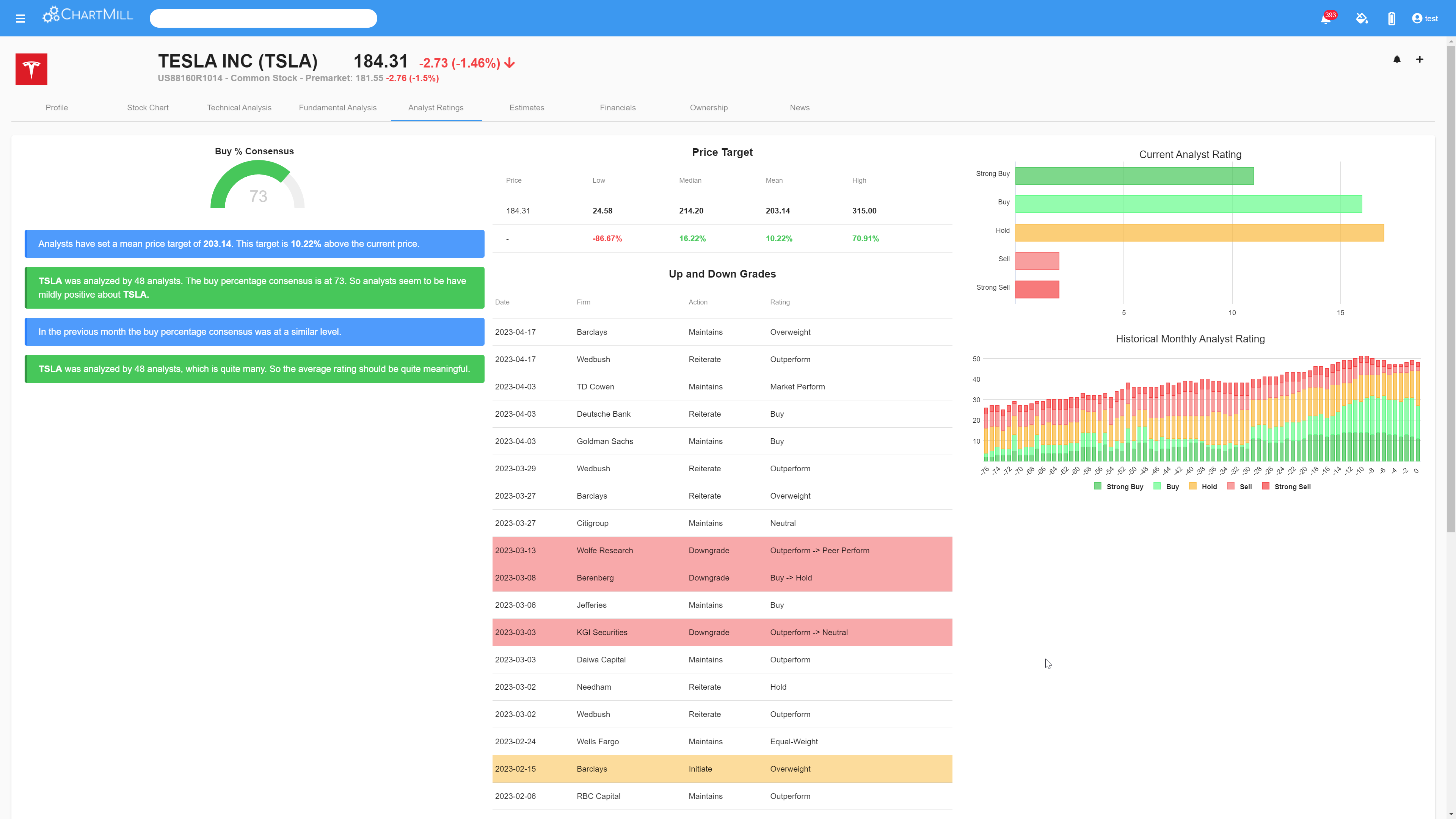
Task: Switch to the Profile tab
Action: (x=56, y=107)
